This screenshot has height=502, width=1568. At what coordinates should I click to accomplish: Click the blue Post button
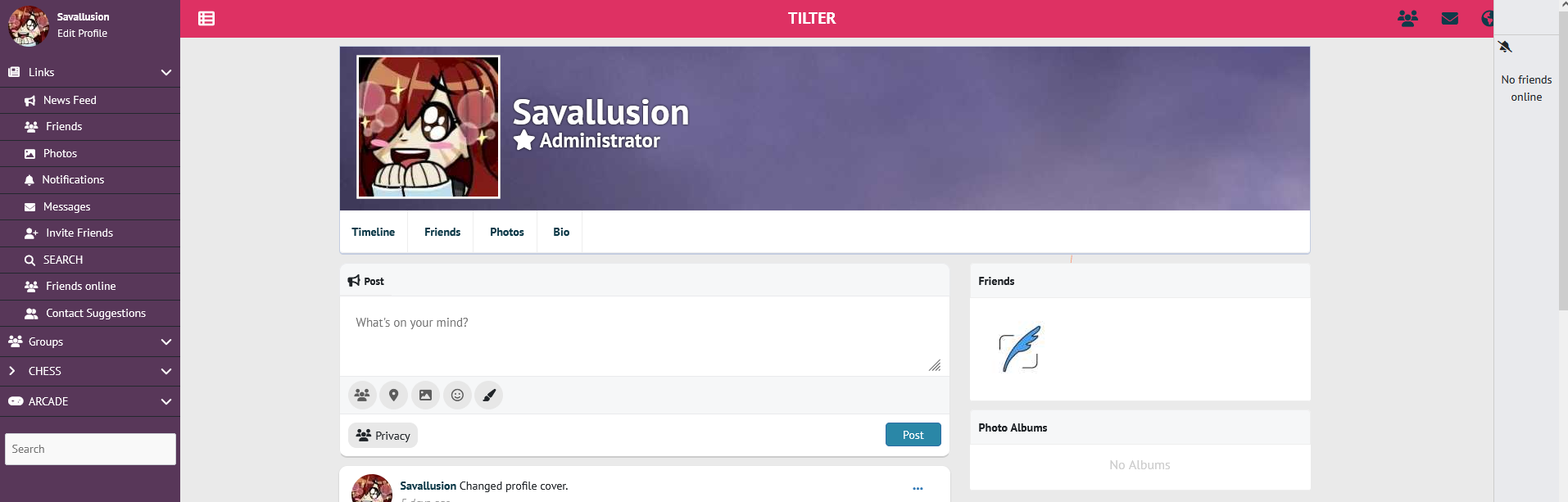(913, 435)
